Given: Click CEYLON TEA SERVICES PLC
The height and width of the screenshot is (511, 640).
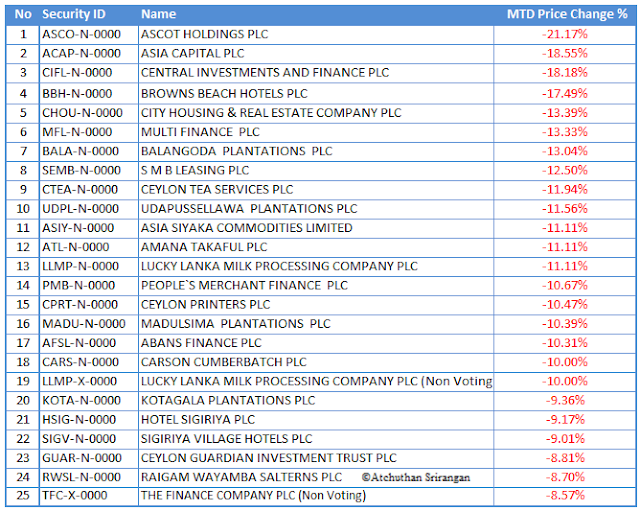Looking at the screenshot, I should 217,189.
